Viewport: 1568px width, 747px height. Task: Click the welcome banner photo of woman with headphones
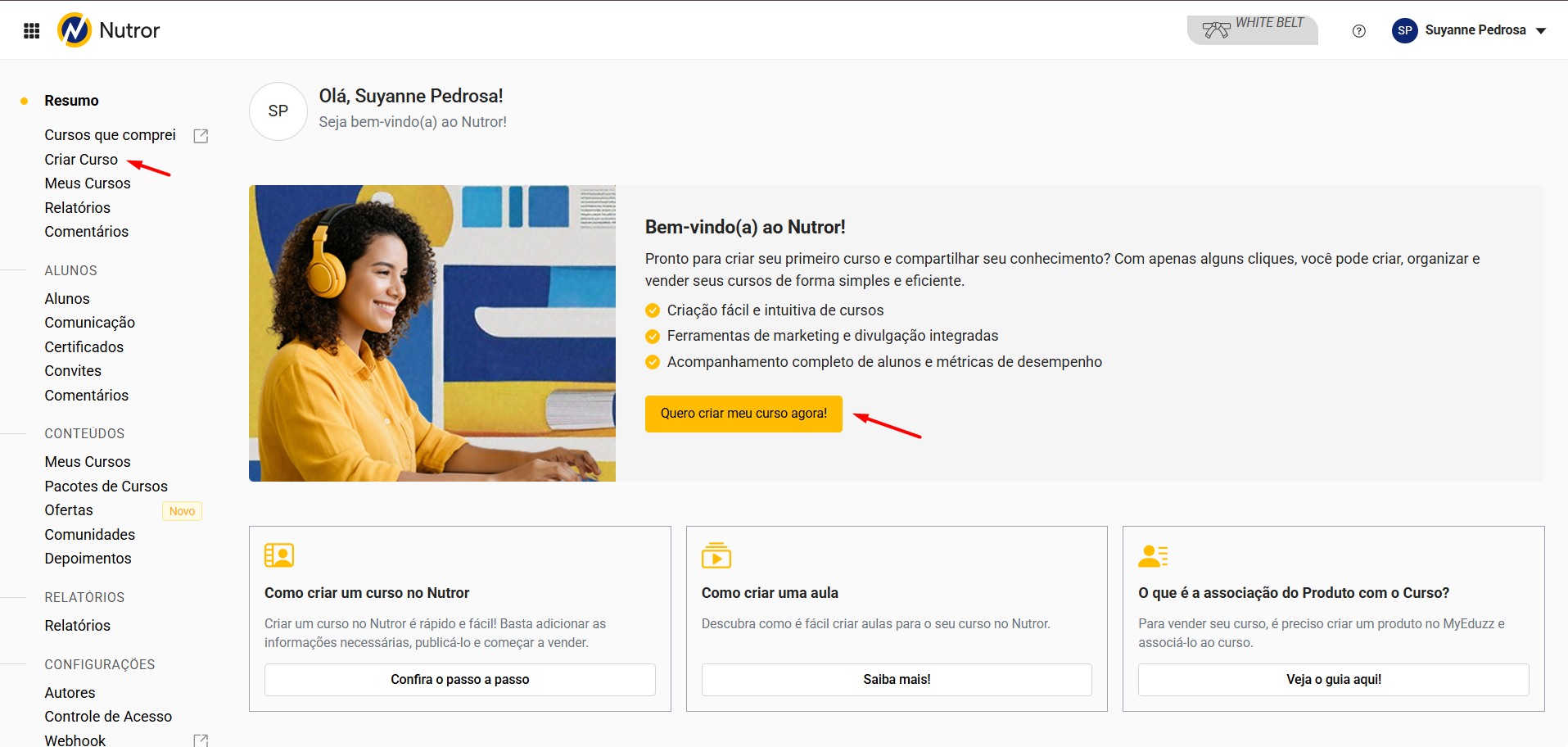point(432,333)
